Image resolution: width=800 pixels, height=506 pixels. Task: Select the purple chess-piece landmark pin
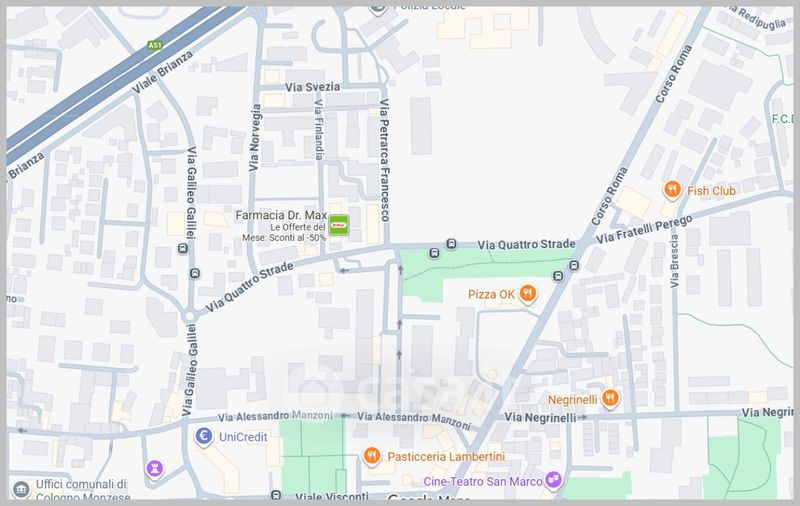[155, 468]
